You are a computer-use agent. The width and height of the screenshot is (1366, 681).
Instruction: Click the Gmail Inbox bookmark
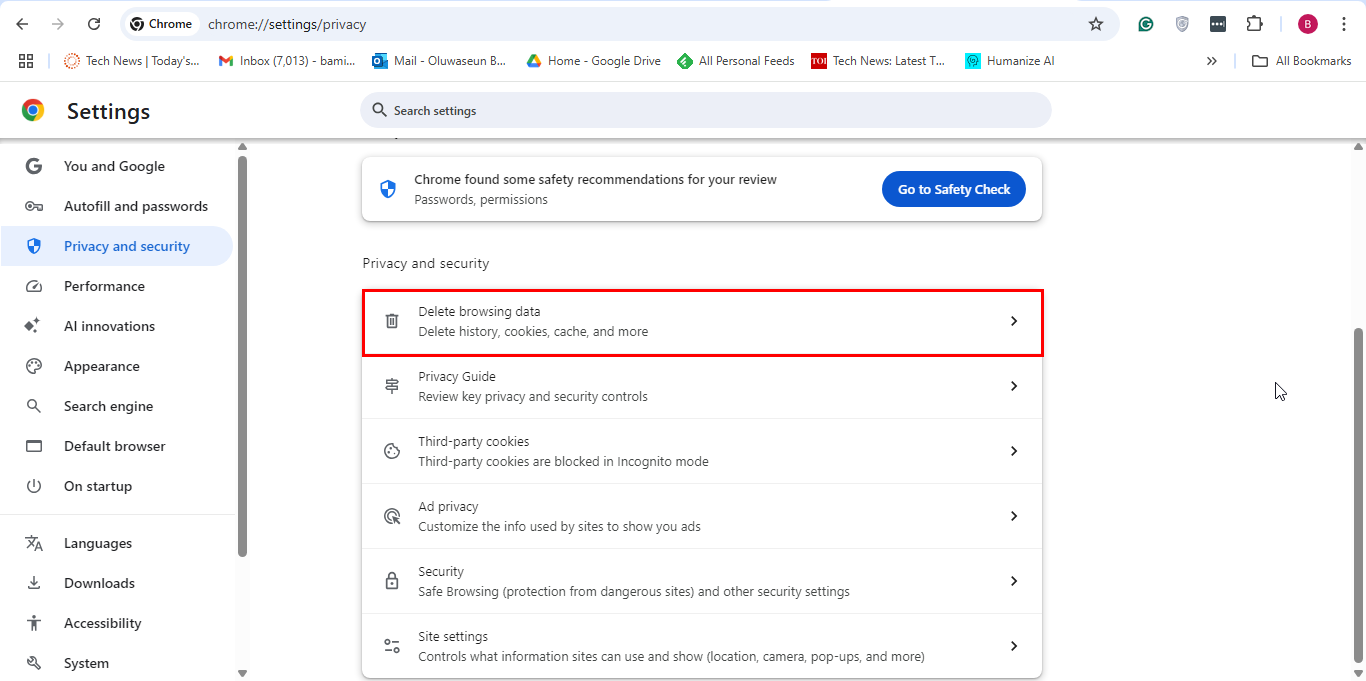(287, 61)
